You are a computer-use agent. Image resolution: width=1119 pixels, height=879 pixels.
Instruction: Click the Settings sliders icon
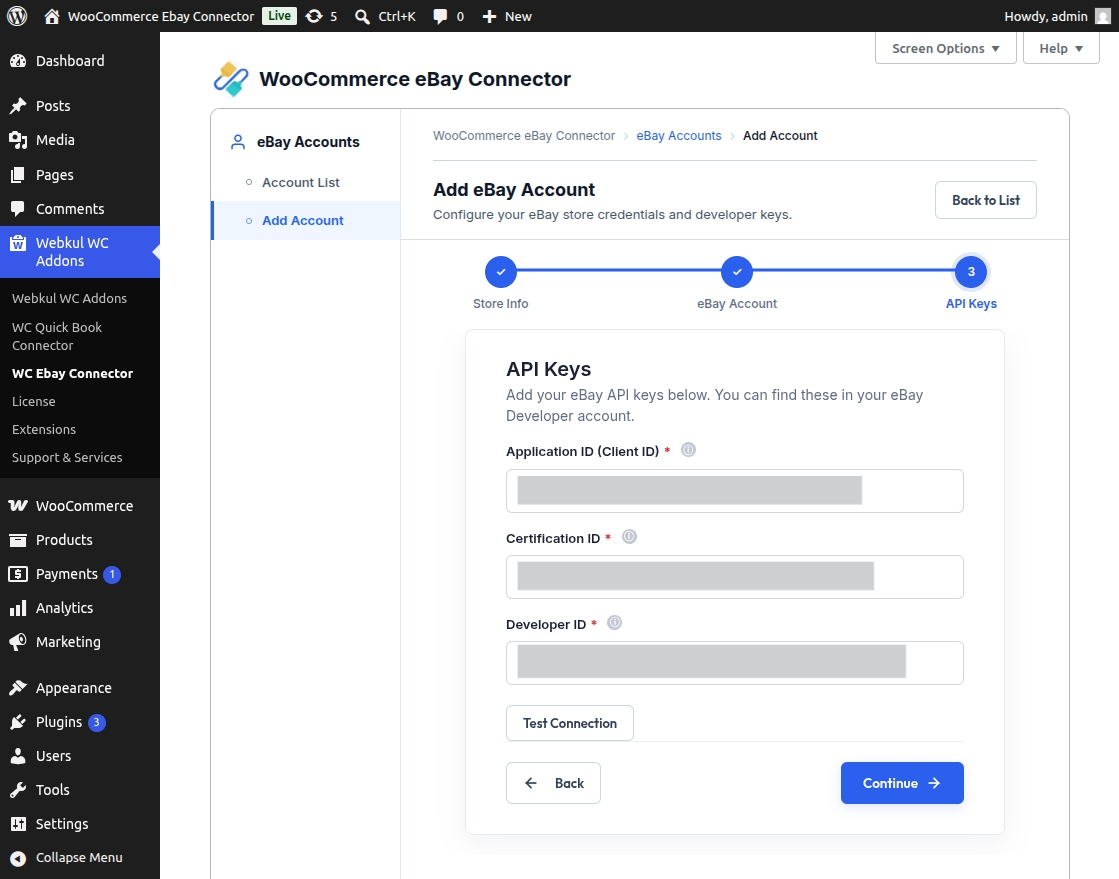(x=18, y=824)
